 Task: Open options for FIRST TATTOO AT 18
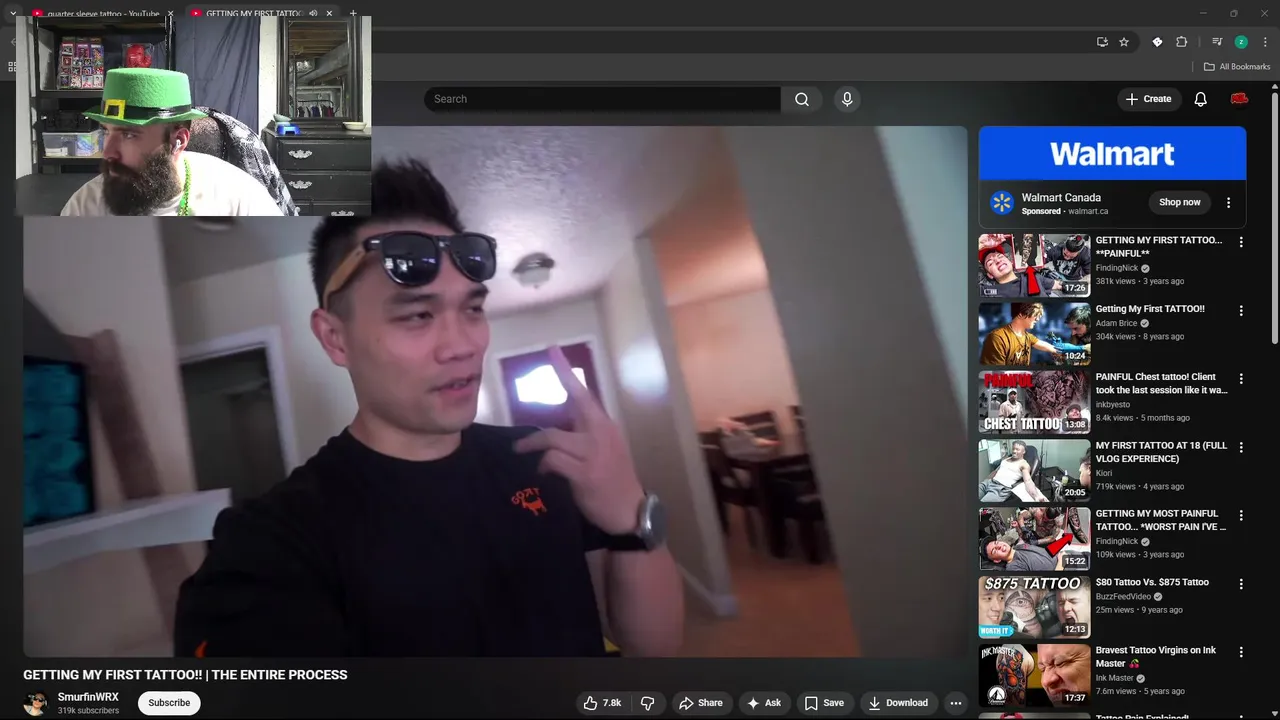[x=1241, y=447]
